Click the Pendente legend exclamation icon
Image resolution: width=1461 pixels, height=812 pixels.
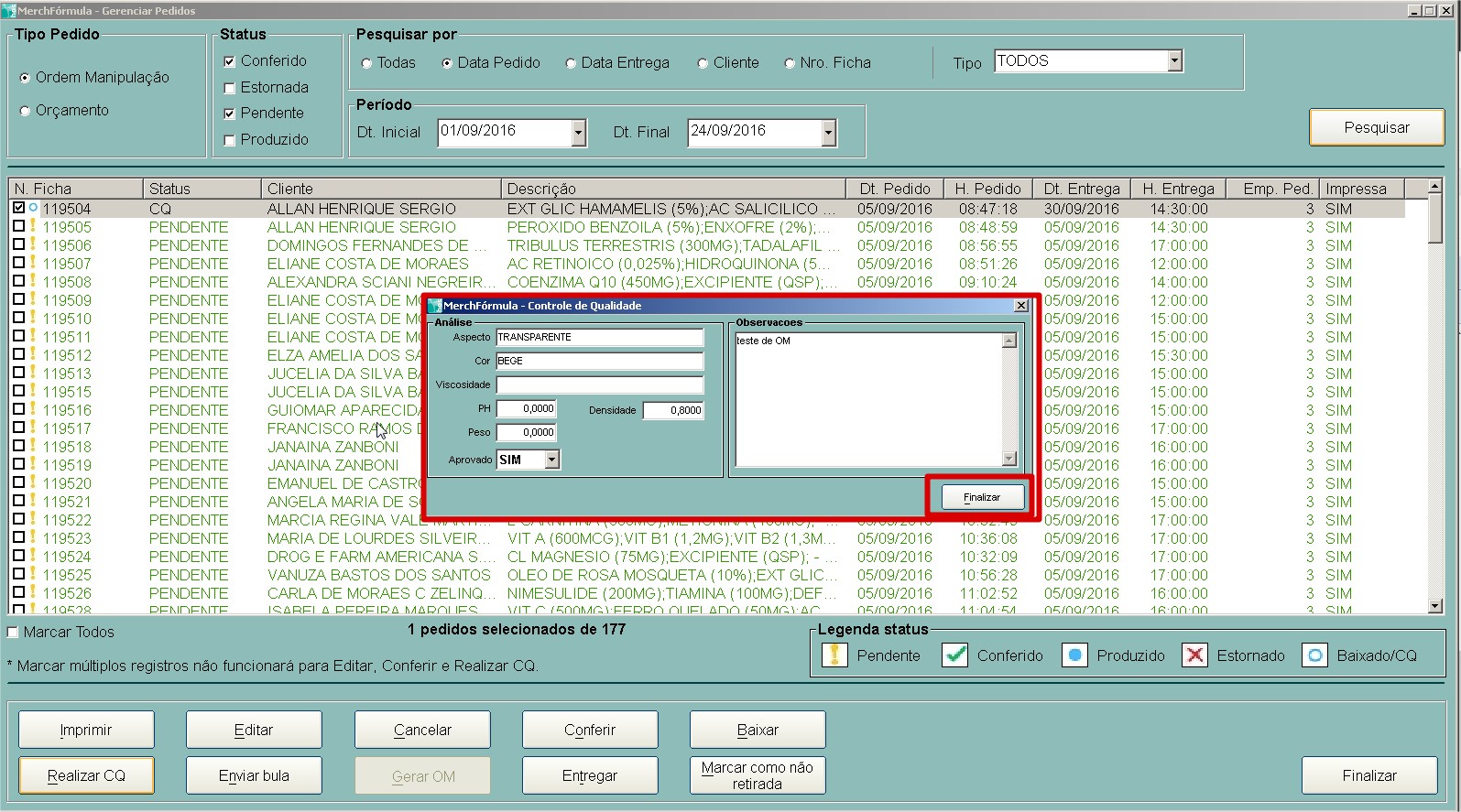[834, 655]
